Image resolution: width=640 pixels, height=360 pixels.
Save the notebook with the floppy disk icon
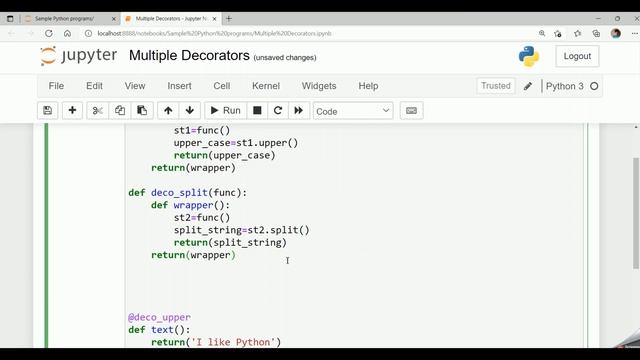pyautogui.click(x=47, y=111)
